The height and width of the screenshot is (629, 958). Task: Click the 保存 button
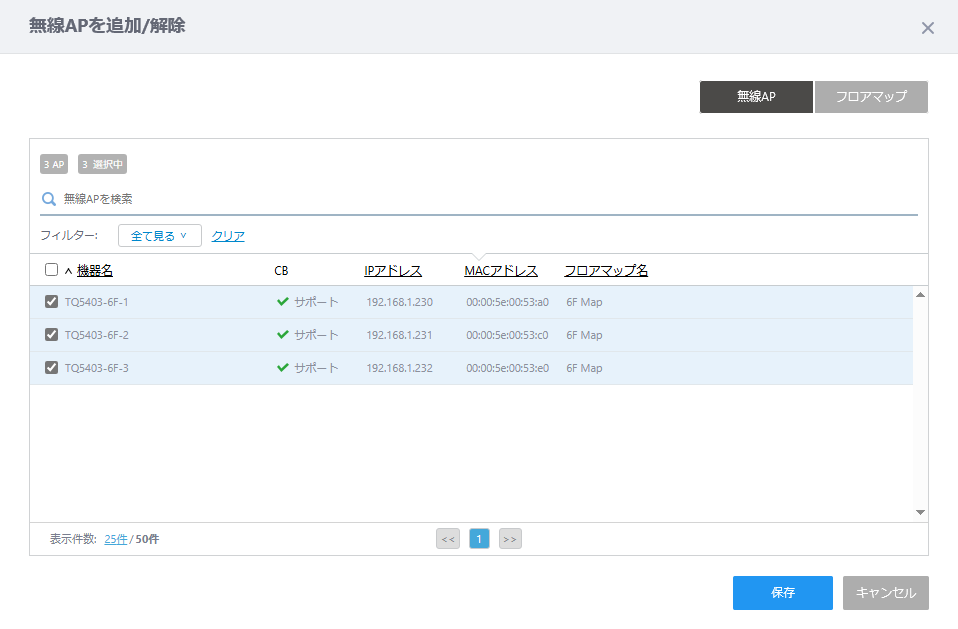point(783,593)
